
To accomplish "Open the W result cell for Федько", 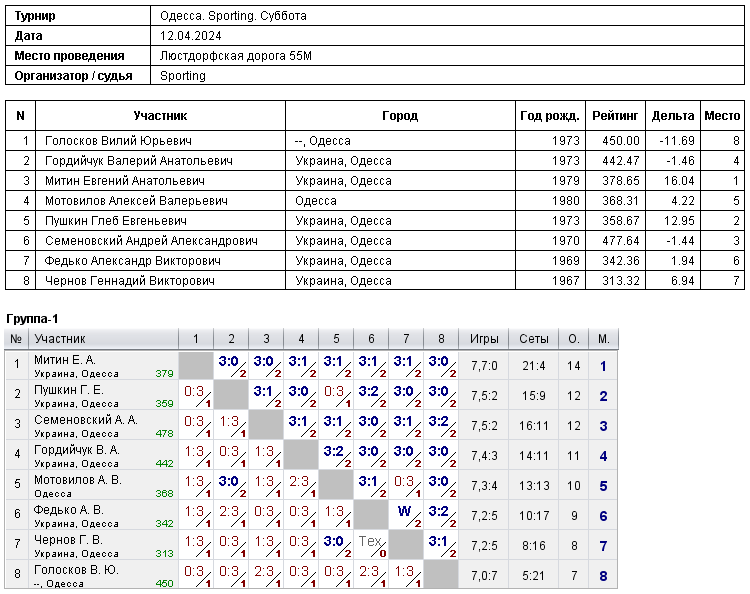I will pos(406,515).
